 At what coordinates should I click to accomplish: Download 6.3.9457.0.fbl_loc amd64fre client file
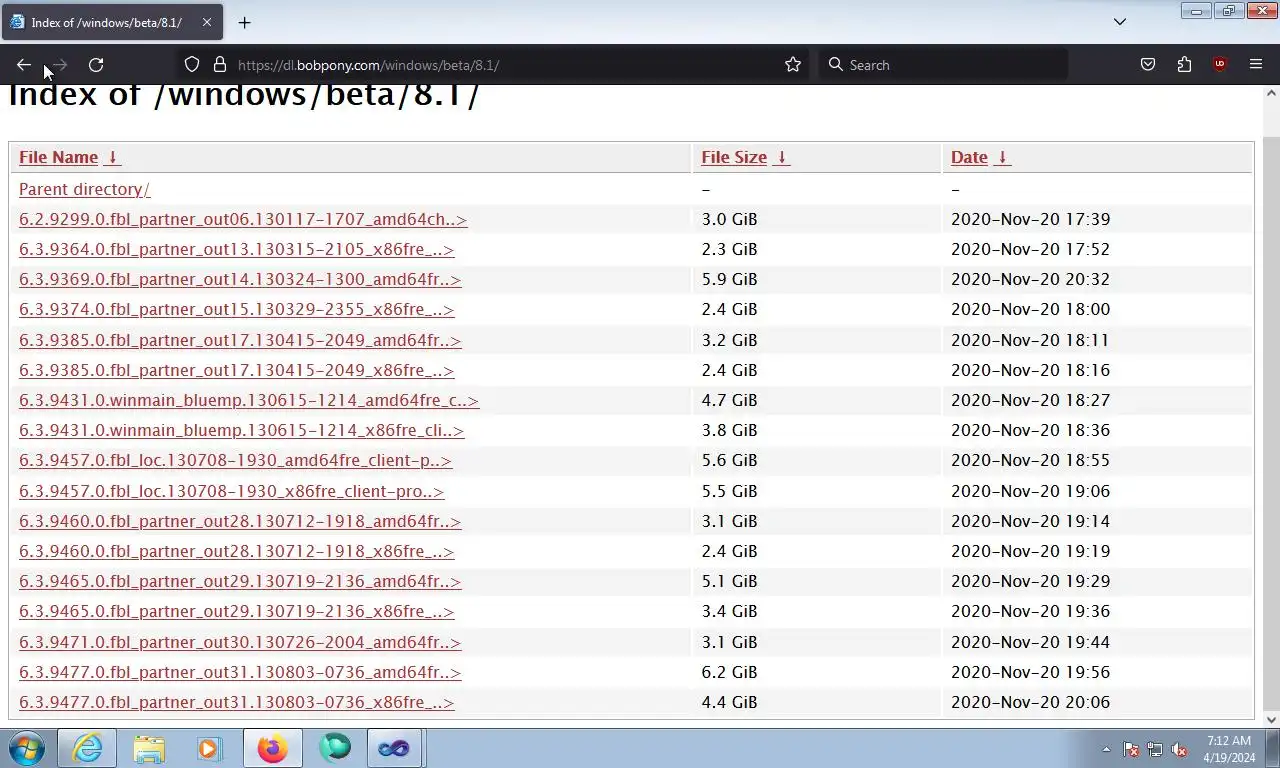point(235,460)
